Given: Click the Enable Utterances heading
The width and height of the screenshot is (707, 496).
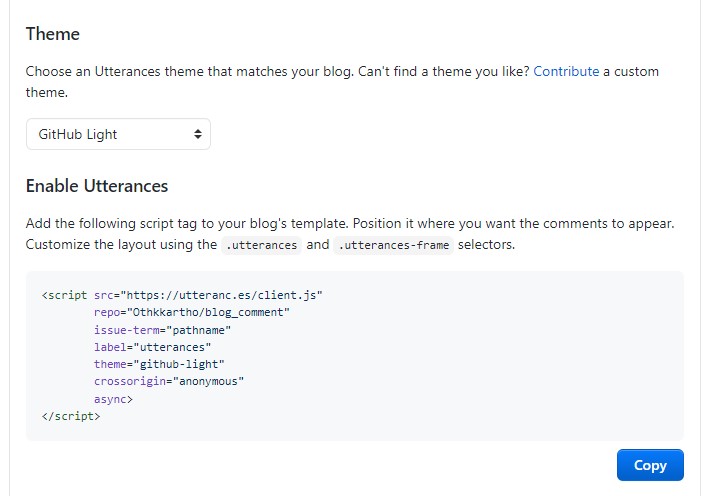Looking at the screenshot, I should click(x=97, y=186).
